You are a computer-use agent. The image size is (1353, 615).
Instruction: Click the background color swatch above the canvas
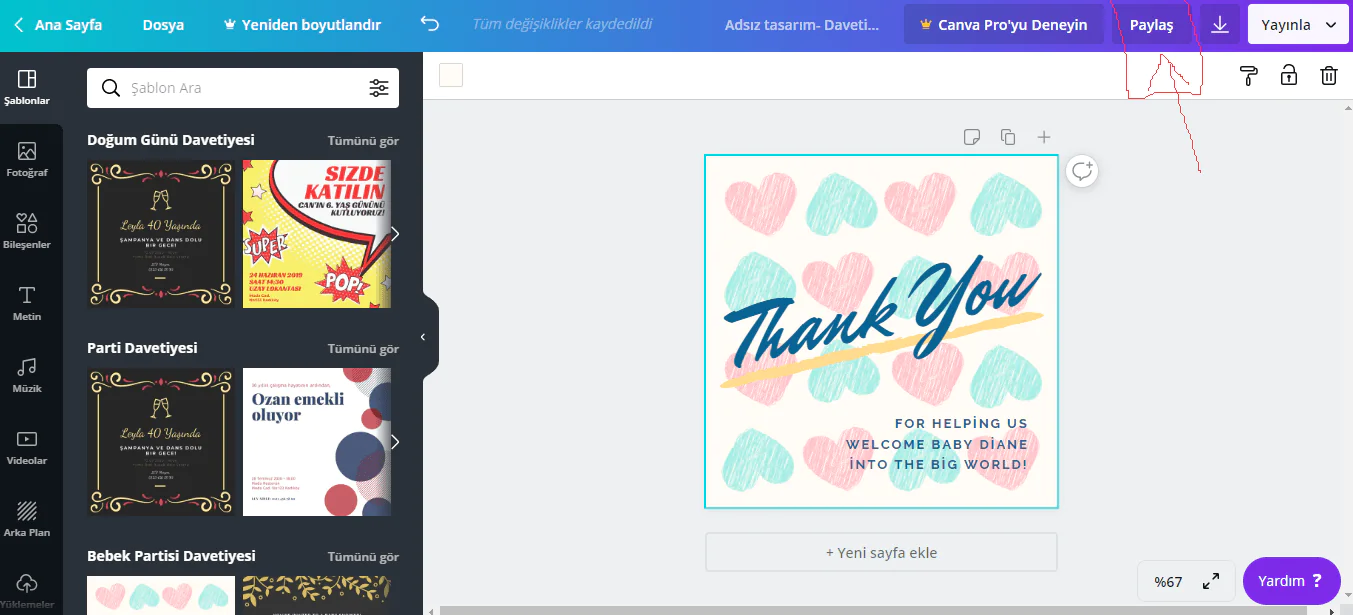(x=450, y=75)
